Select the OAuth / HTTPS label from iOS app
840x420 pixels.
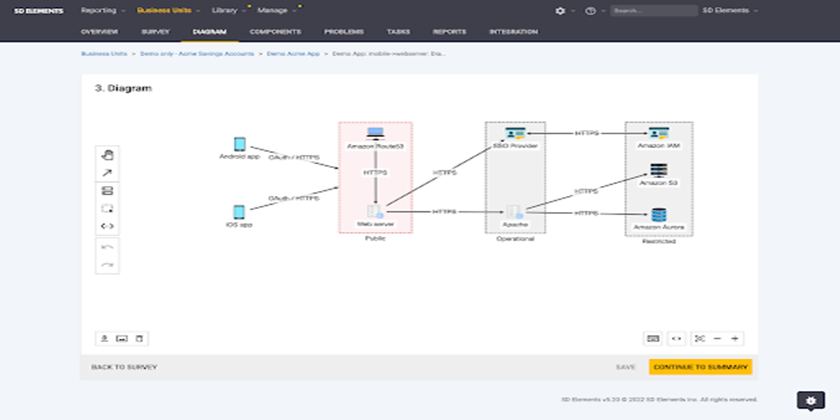click(294, 198)
